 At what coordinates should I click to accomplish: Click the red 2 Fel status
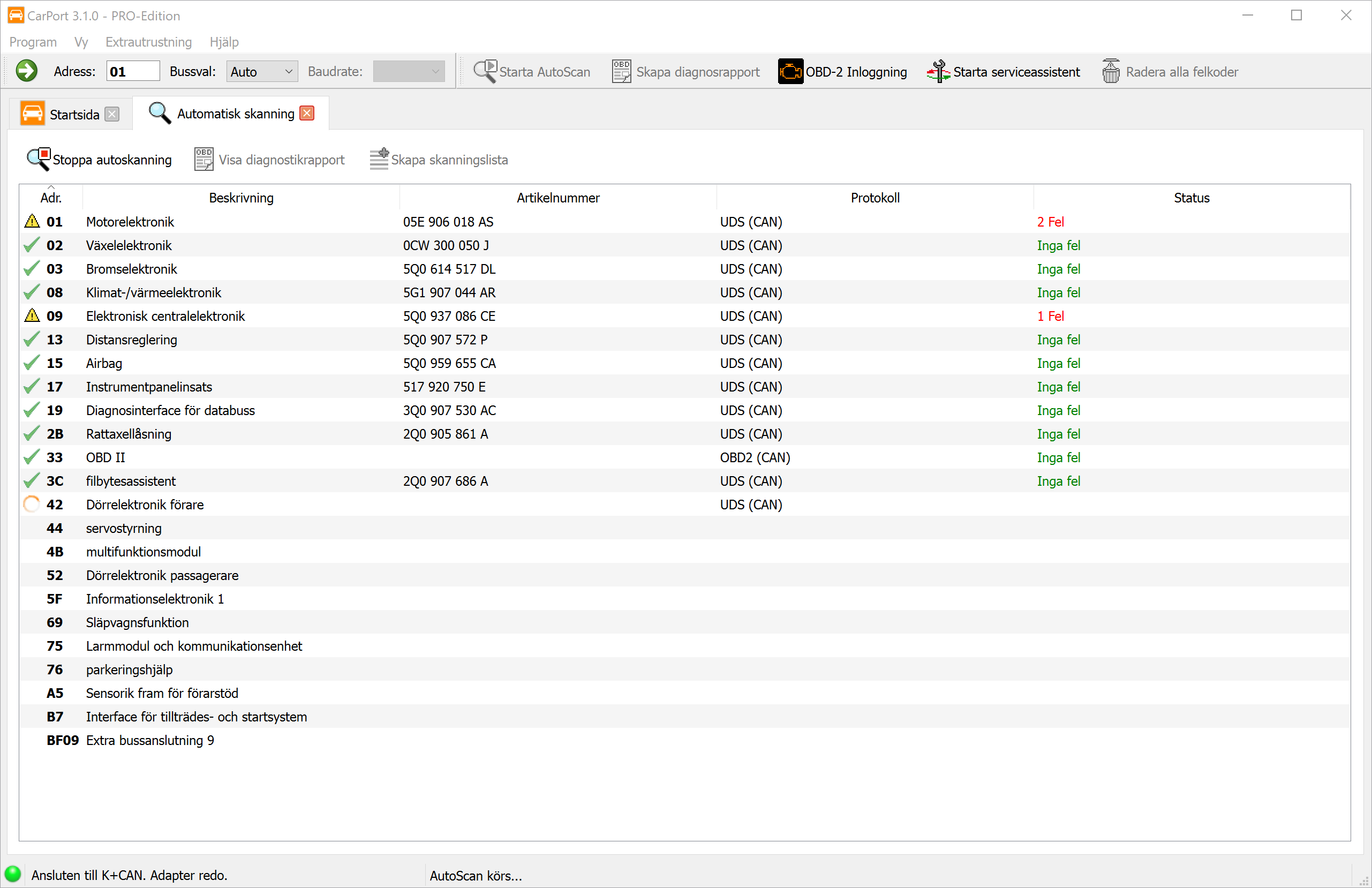tap(1050, 222)
